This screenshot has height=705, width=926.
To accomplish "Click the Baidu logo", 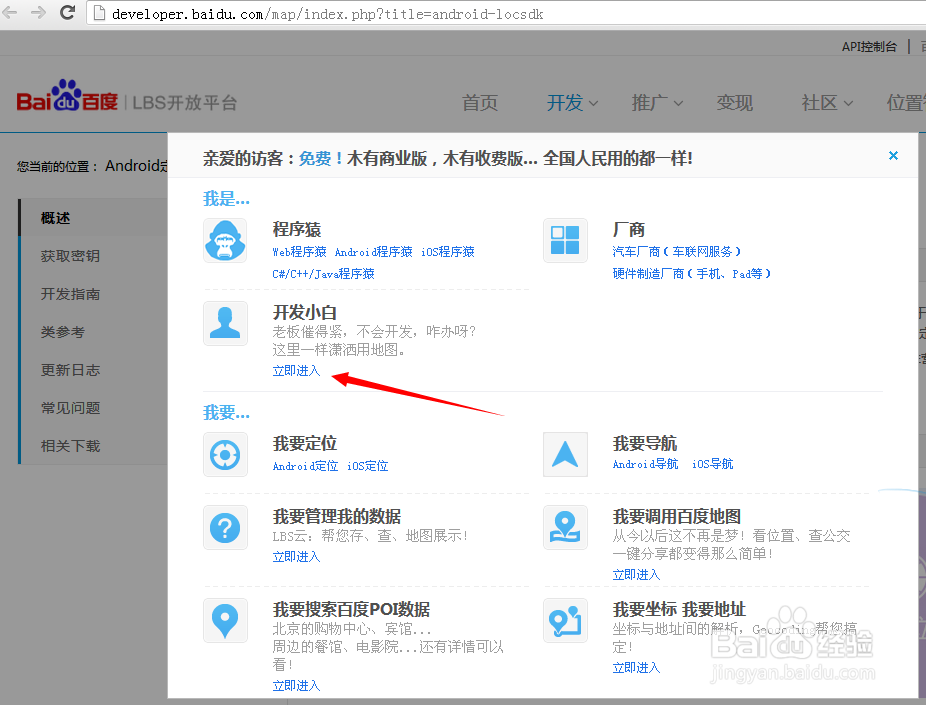I will (67, 96).
